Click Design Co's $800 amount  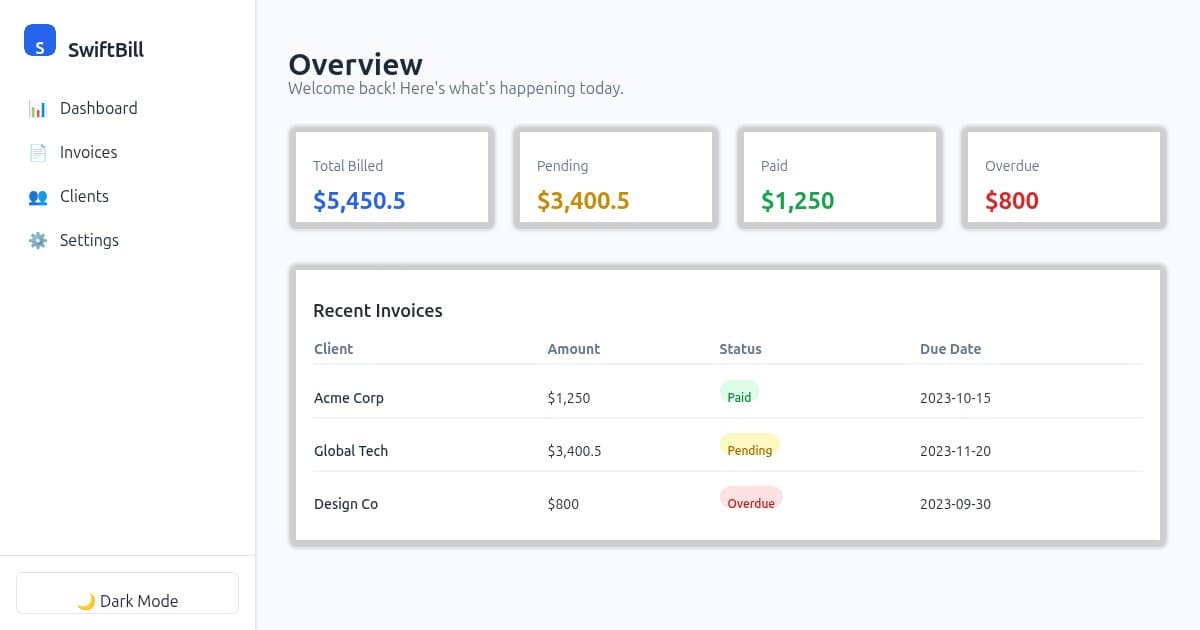pyautogui.click(x=563, y=504)
